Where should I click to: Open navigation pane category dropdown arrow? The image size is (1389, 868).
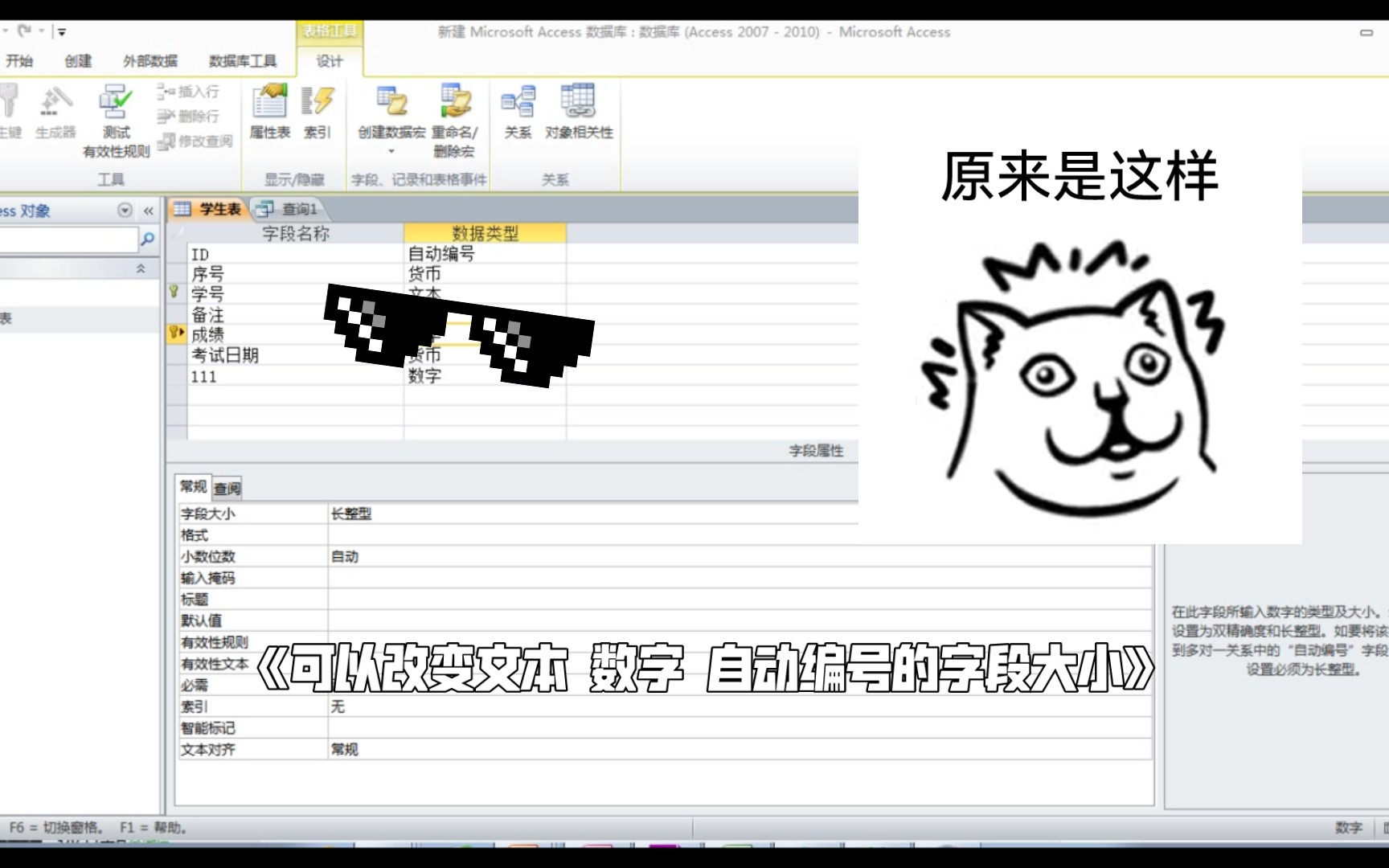click(x=125, y=211)
